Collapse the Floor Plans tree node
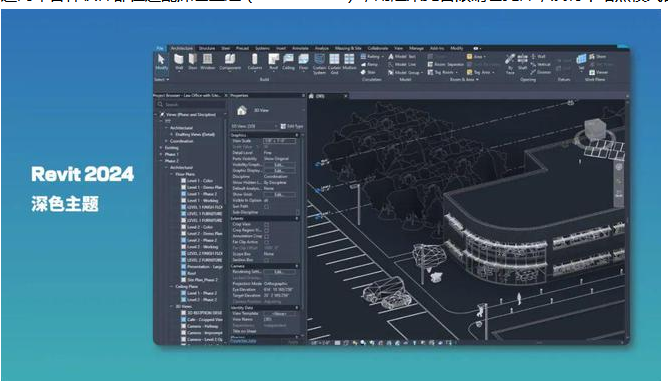This screenshot has width=668, height=381. pyautogui.click(x=172, y=174)
